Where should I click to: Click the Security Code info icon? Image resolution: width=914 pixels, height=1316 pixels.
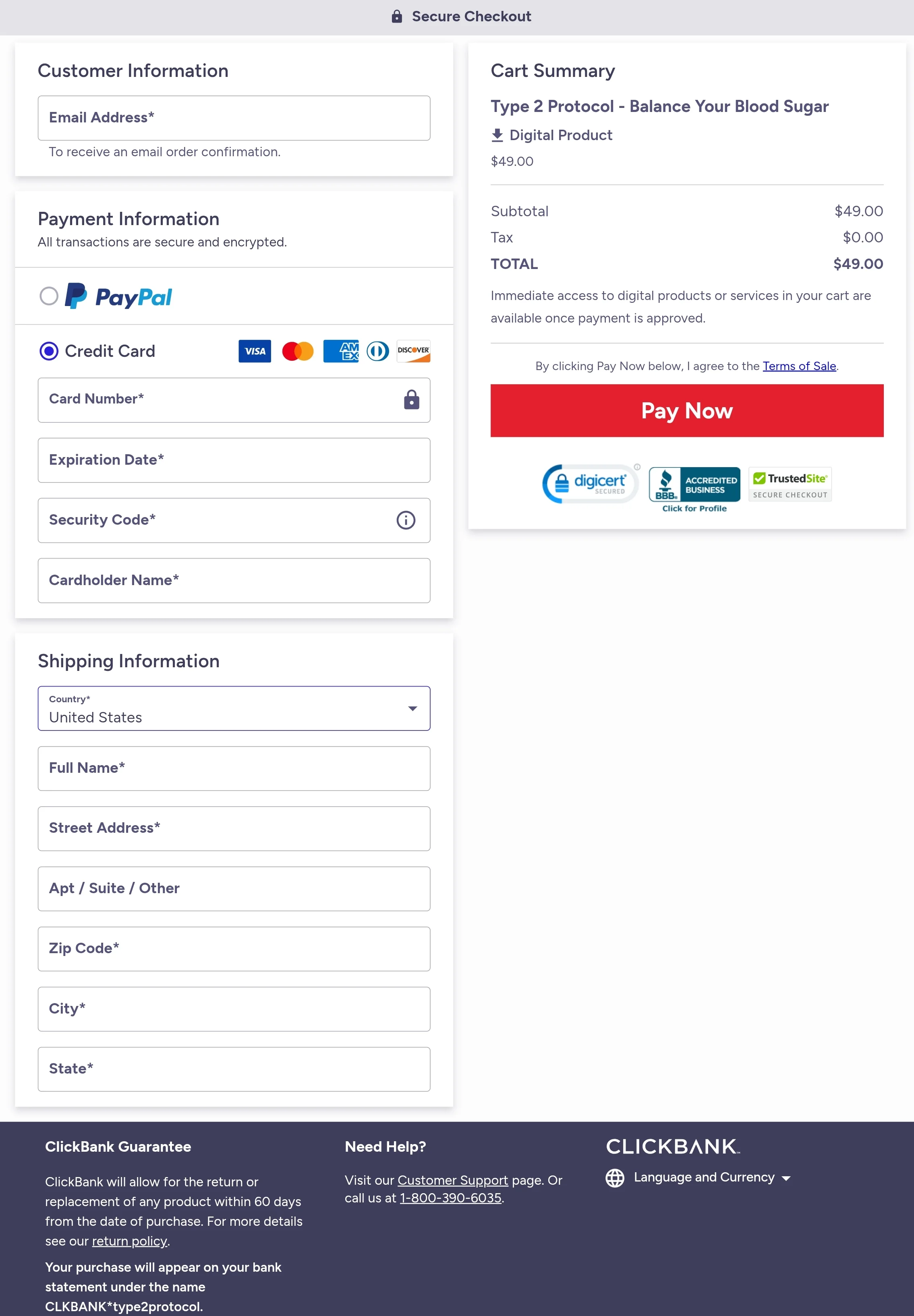406,520
